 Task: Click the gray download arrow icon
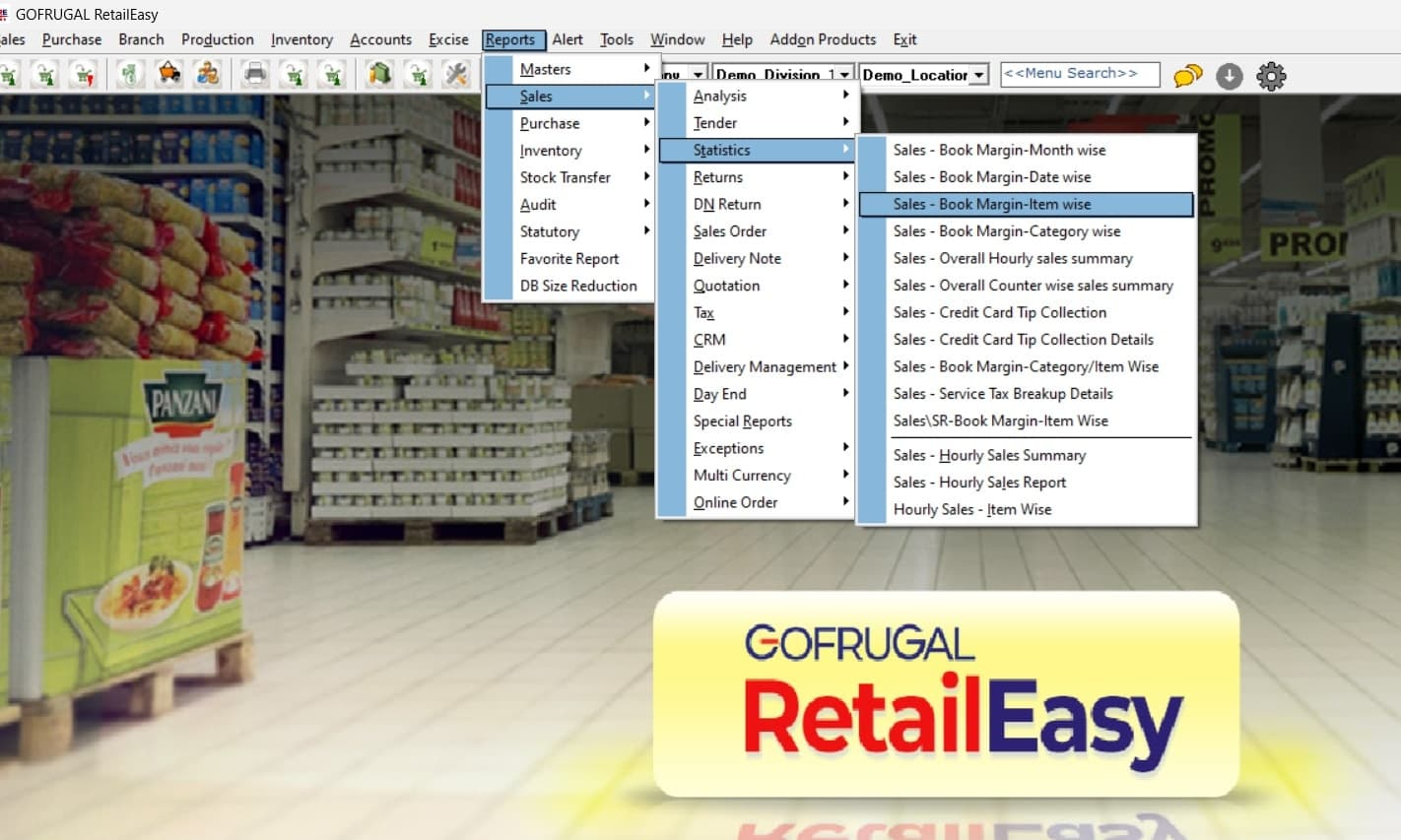tap(1229, 76)
